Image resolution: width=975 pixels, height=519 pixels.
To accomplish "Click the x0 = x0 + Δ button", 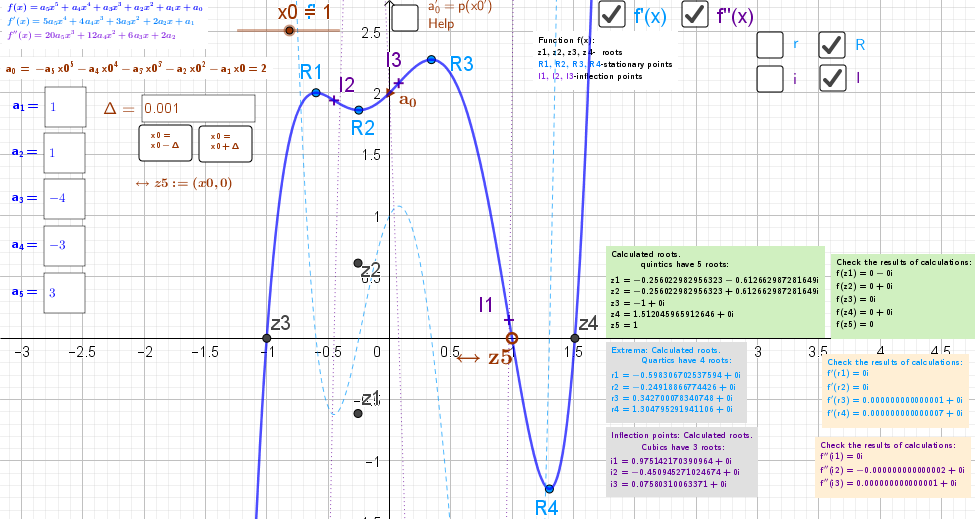I will [x=225, y=144].
